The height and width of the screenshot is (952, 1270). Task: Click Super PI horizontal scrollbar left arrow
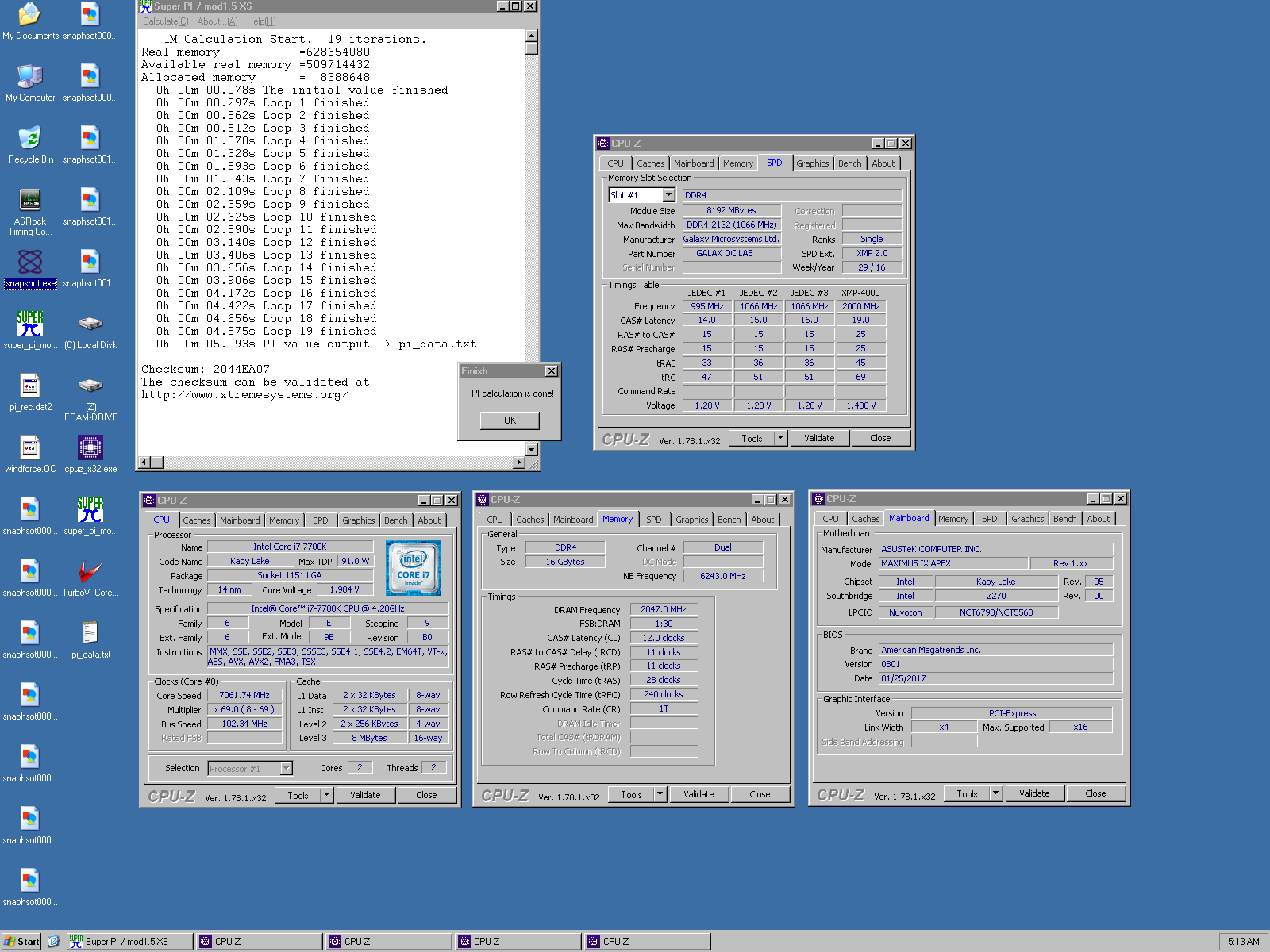tap(144, 463)
